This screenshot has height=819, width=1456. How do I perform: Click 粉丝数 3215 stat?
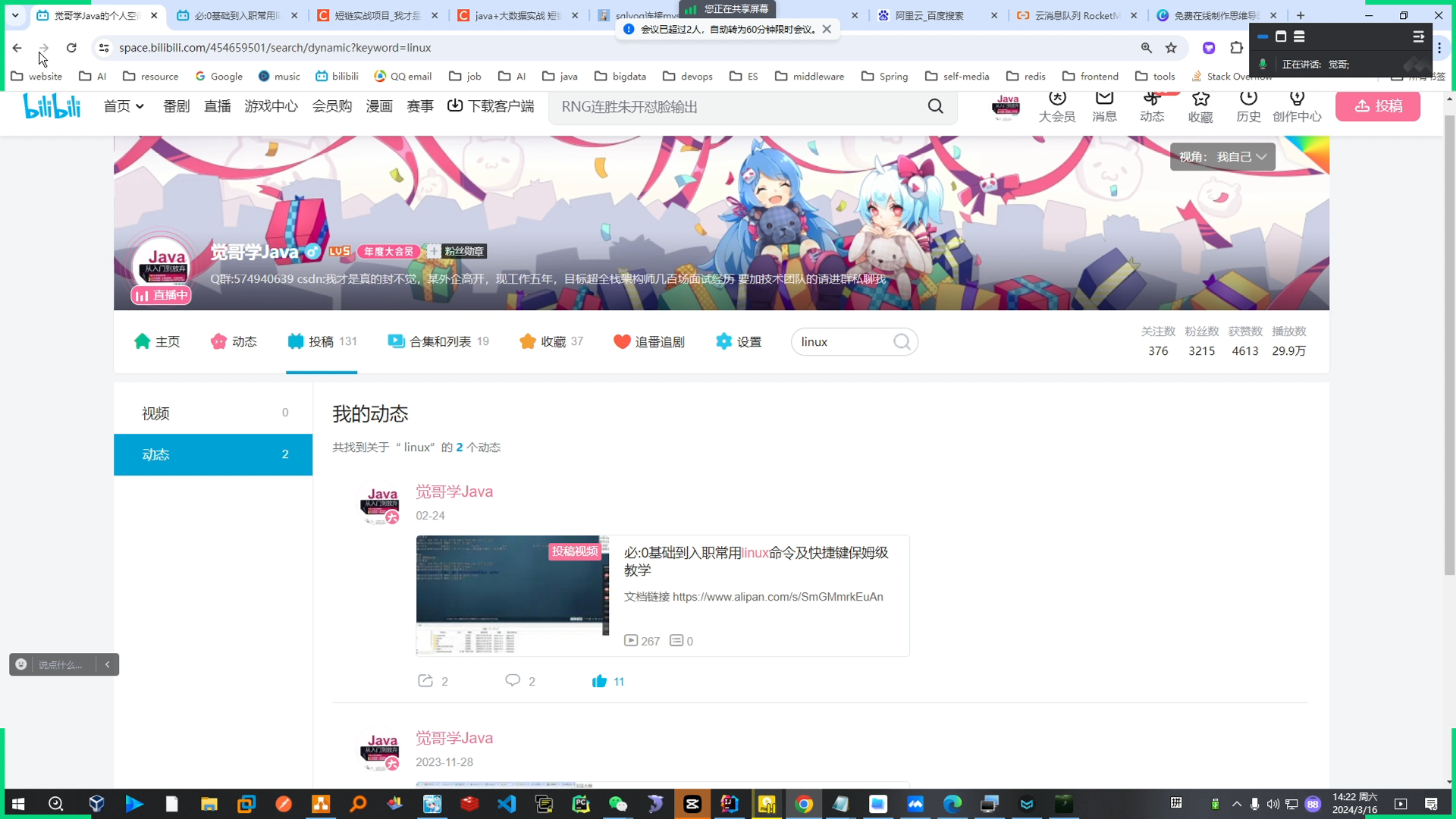click(x=1201, y=341)
